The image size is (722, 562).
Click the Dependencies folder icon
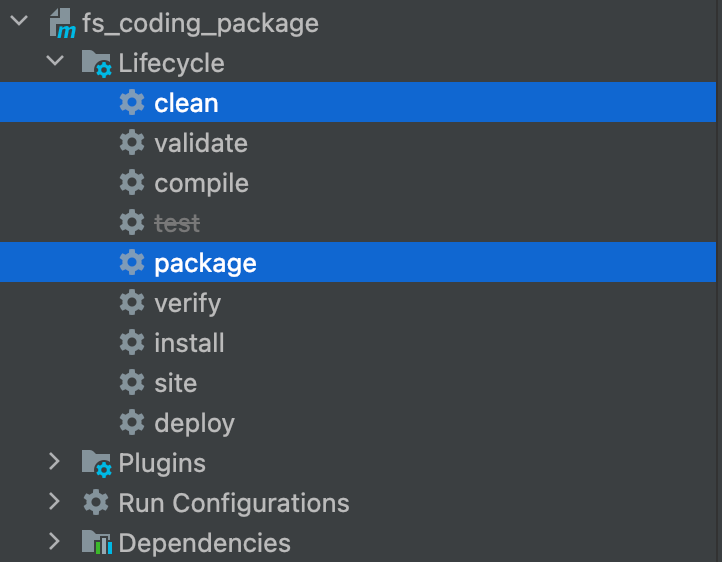point(96,543)
